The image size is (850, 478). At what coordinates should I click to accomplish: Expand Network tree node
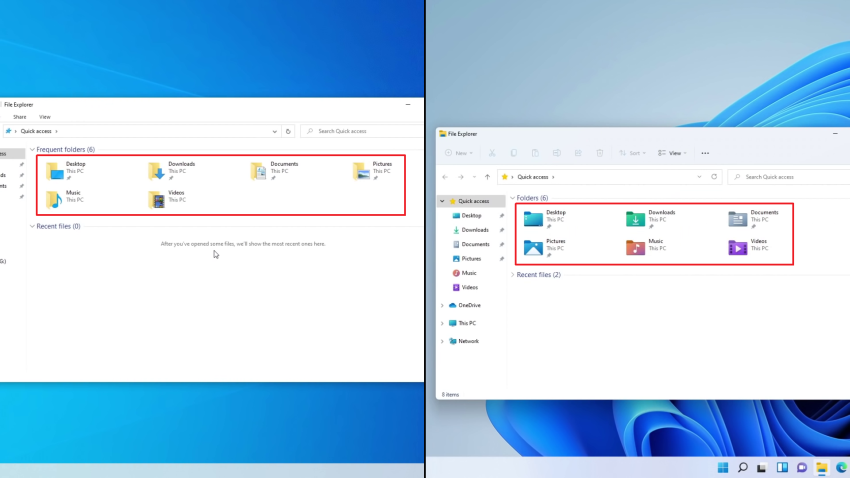pyautogui.click(x=442, y=341)
